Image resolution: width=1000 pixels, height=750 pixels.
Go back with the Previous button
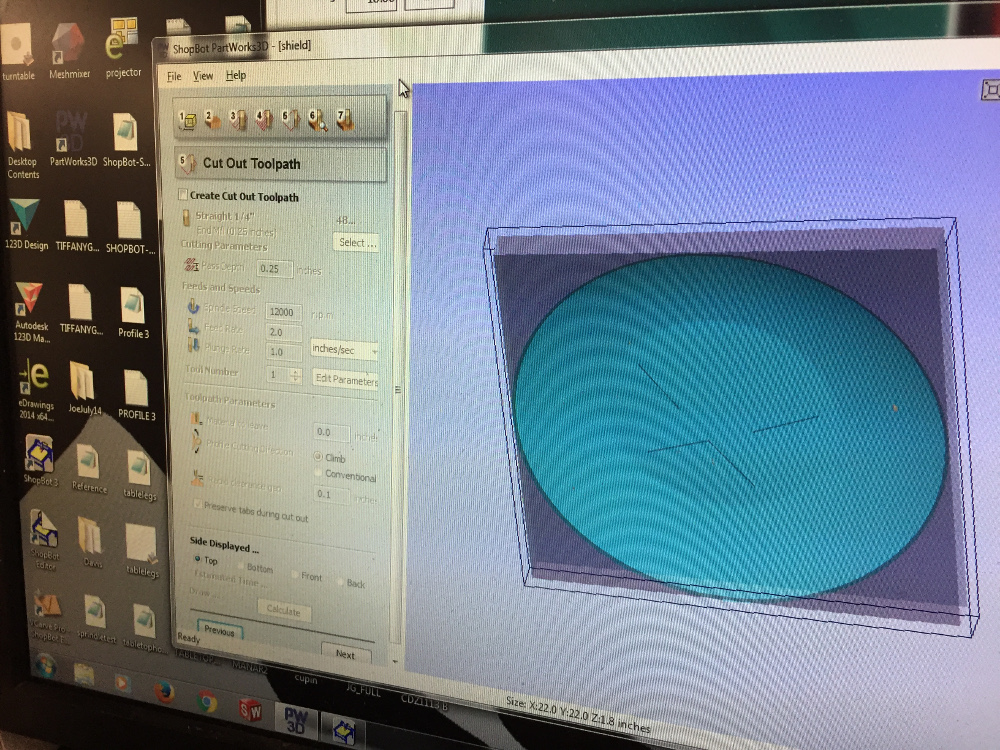(219, 630)
